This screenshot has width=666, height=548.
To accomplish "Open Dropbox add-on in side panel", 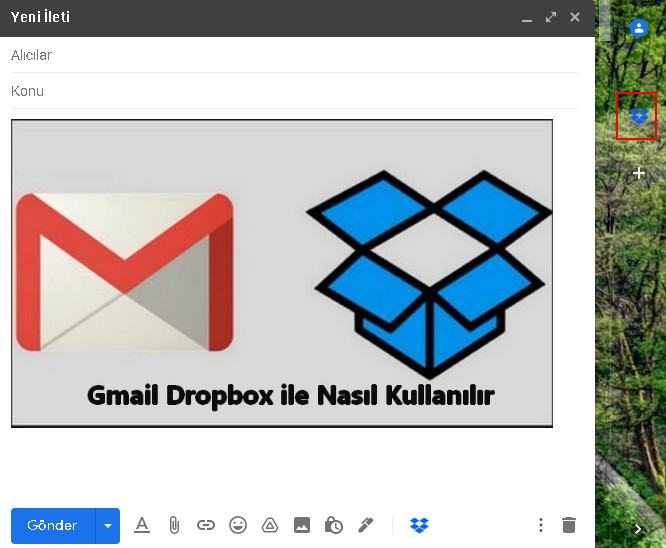I will 638,117.
